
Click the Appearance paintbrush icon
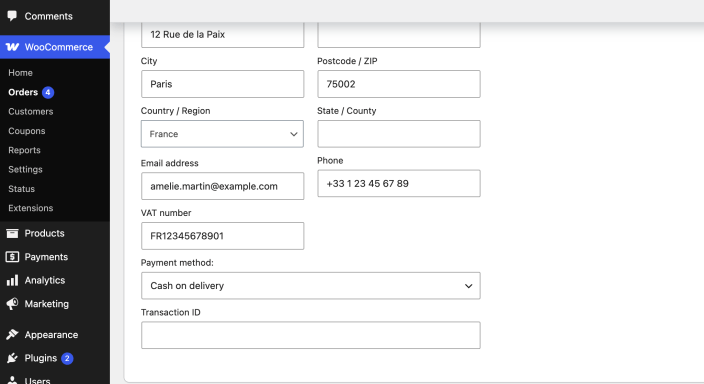[12, 335]
